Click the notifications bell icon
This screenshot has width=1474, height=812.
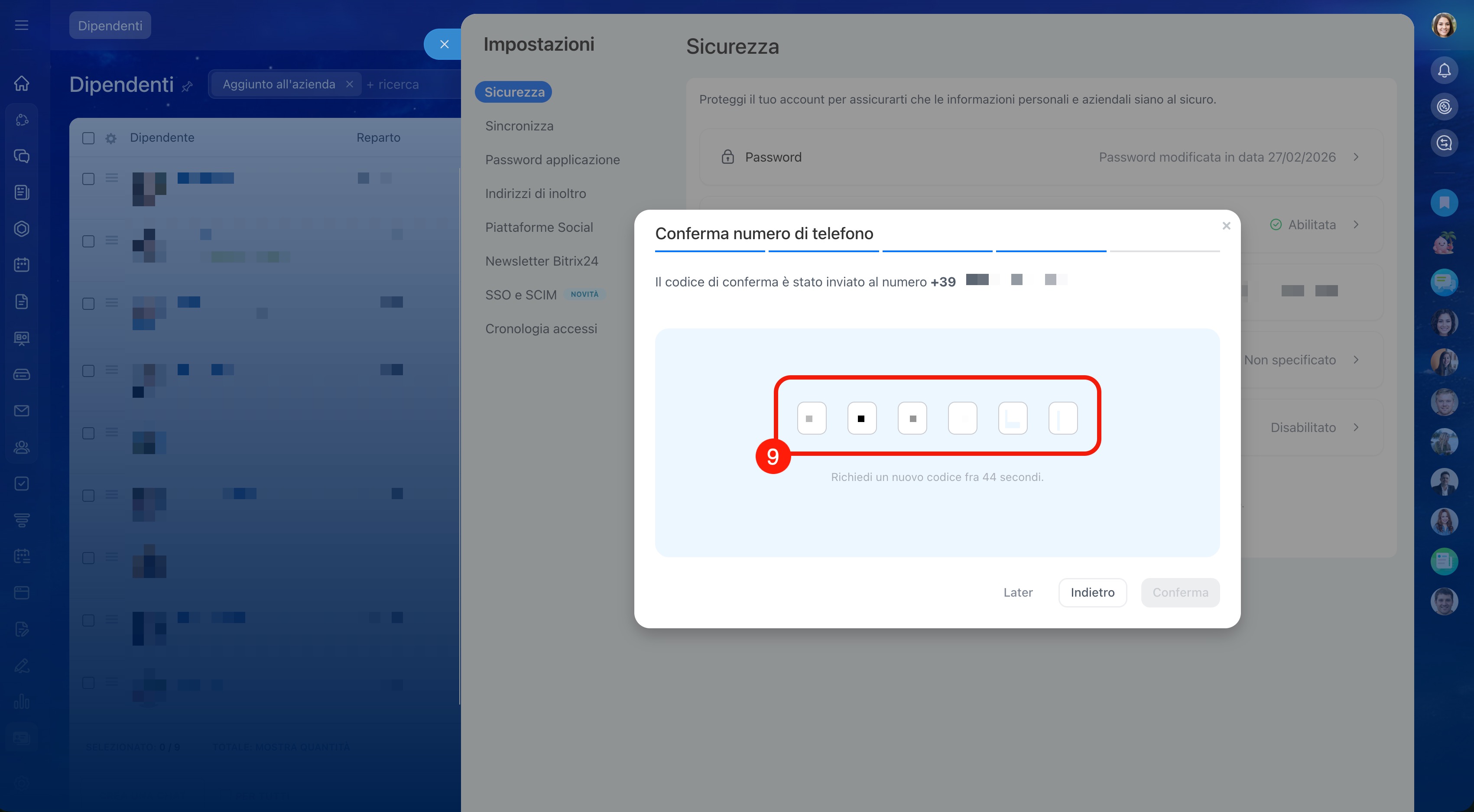coord(1444,70)
